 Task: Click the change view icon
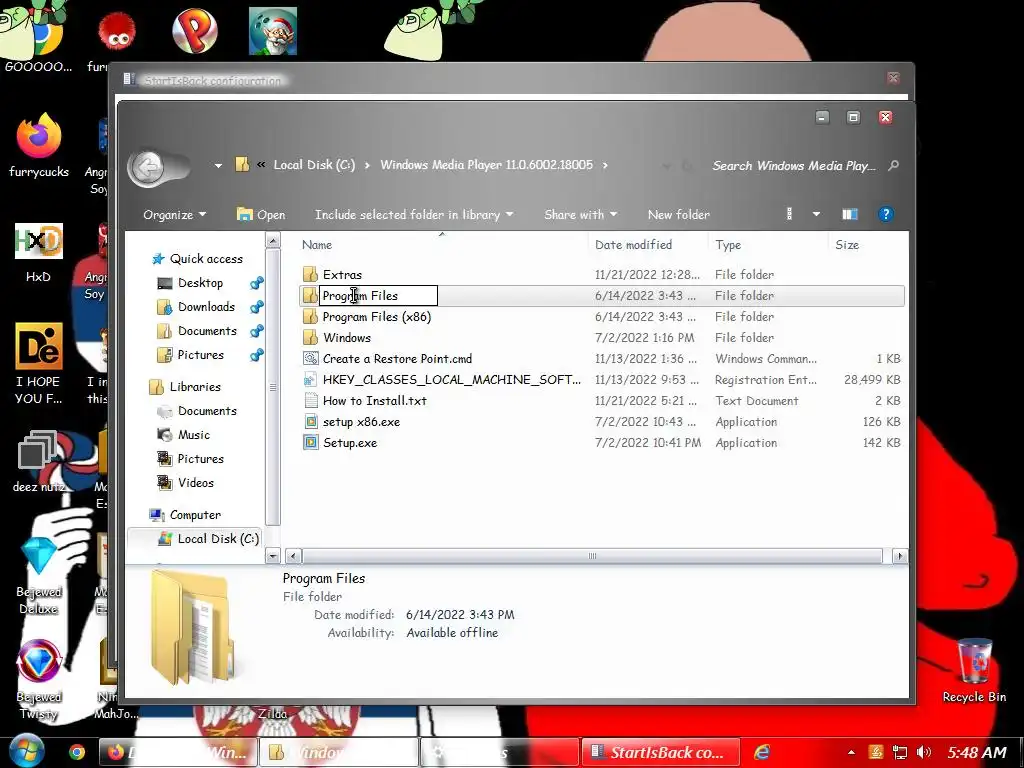(790, 214)
